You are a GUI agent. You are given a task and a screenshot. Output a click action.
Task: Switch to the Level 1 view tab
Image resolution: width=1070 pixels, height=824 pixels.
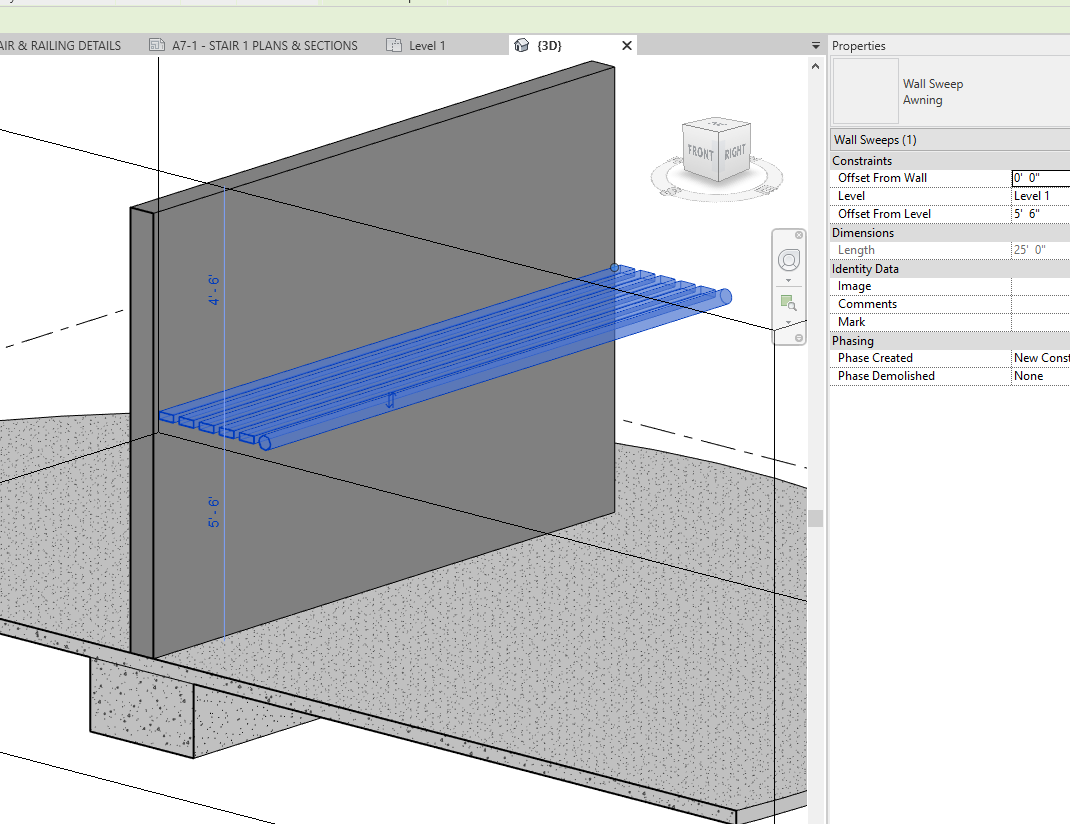425,44
